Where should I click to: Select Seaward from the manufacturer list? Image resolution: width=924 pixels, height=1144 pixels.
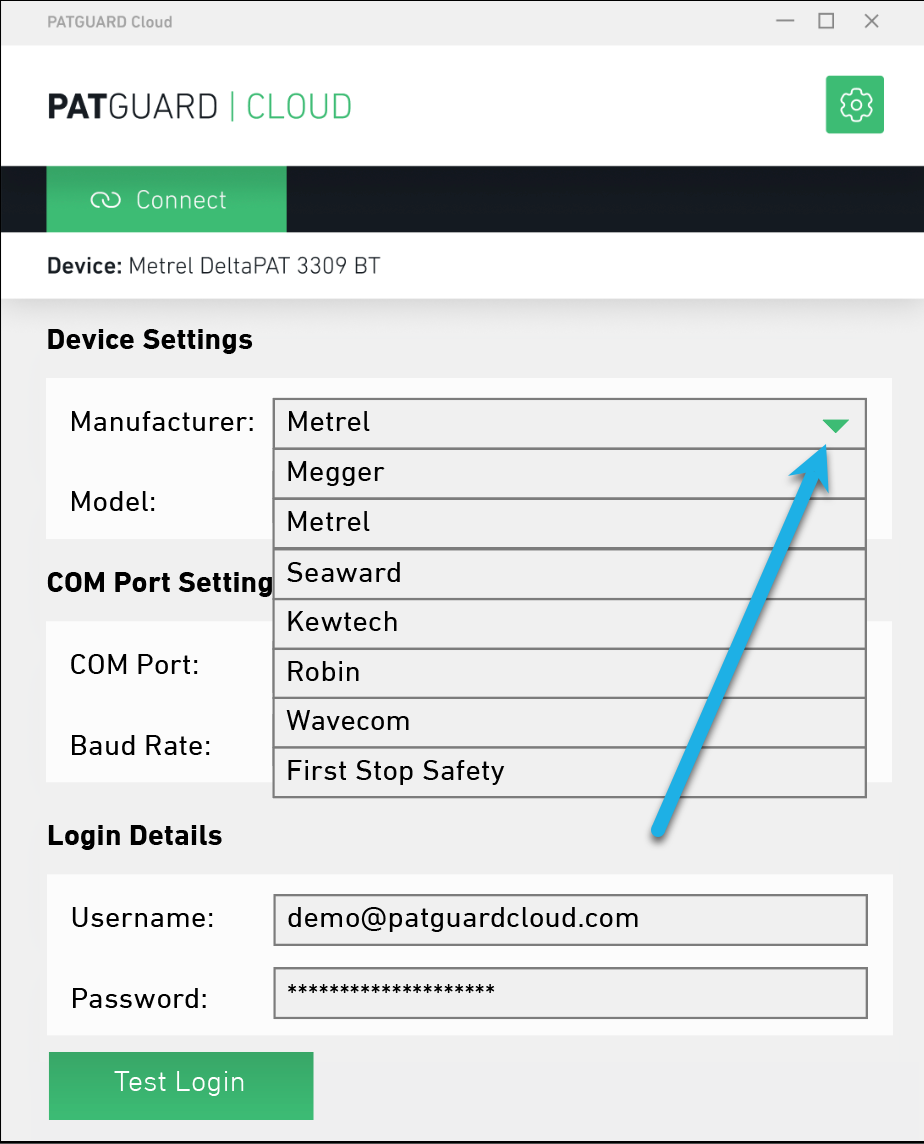[x=569, y=573]
